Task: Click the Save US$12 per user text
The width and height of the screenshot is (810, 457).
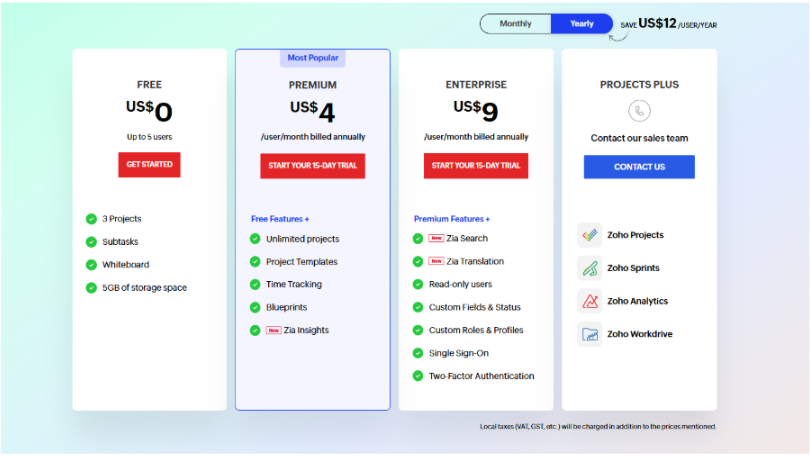Action: pos(668,24)
